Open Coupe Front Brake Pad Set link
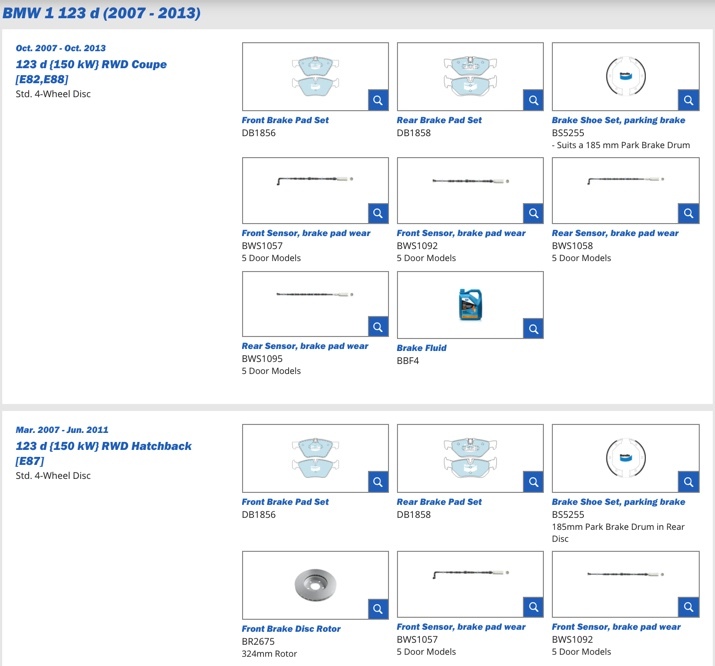Viewport: 715px width, 666px height. click(285, 120)
